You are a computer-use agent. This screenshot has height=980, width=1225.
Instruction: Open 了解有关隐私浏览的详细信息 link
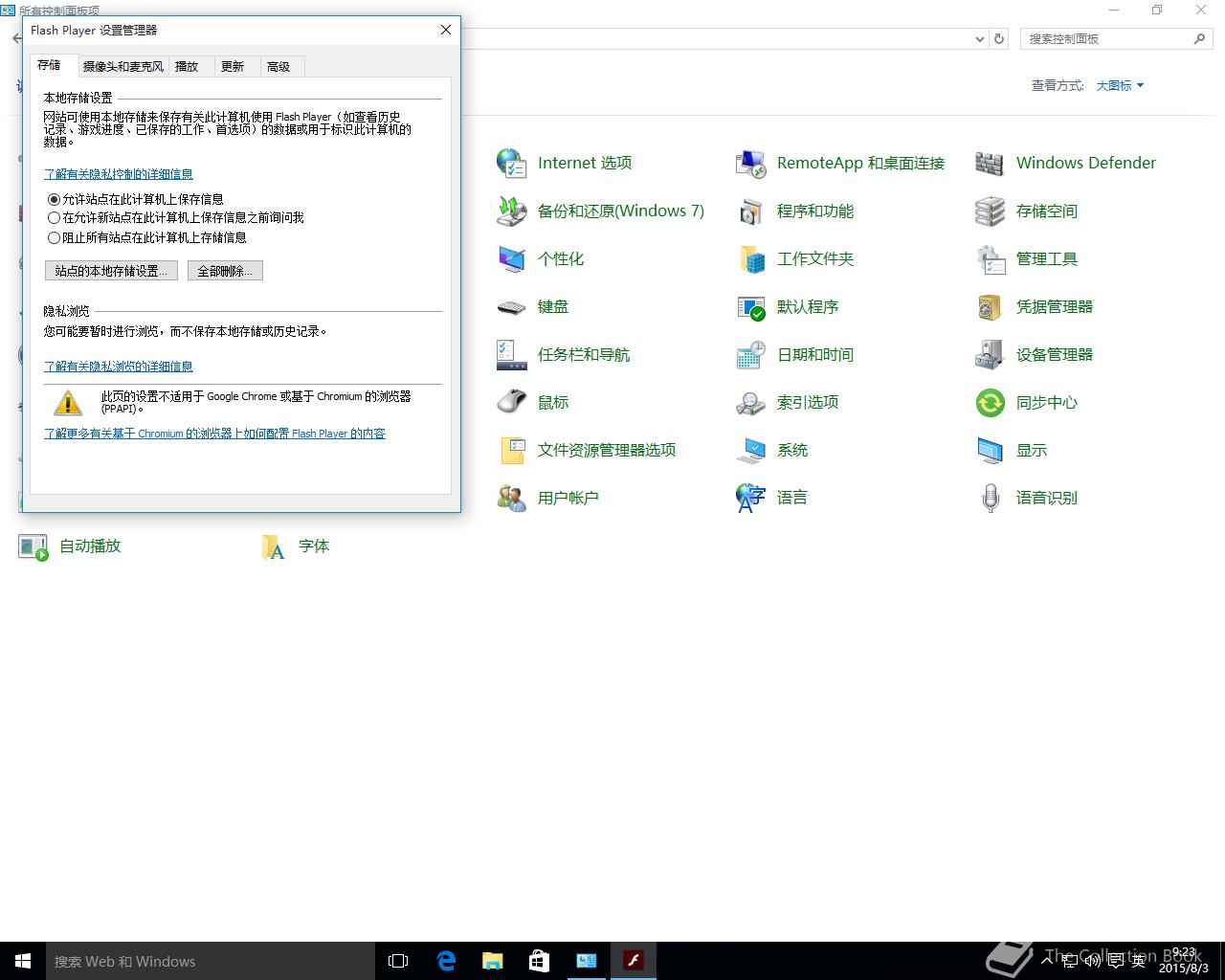pos(119,367)
